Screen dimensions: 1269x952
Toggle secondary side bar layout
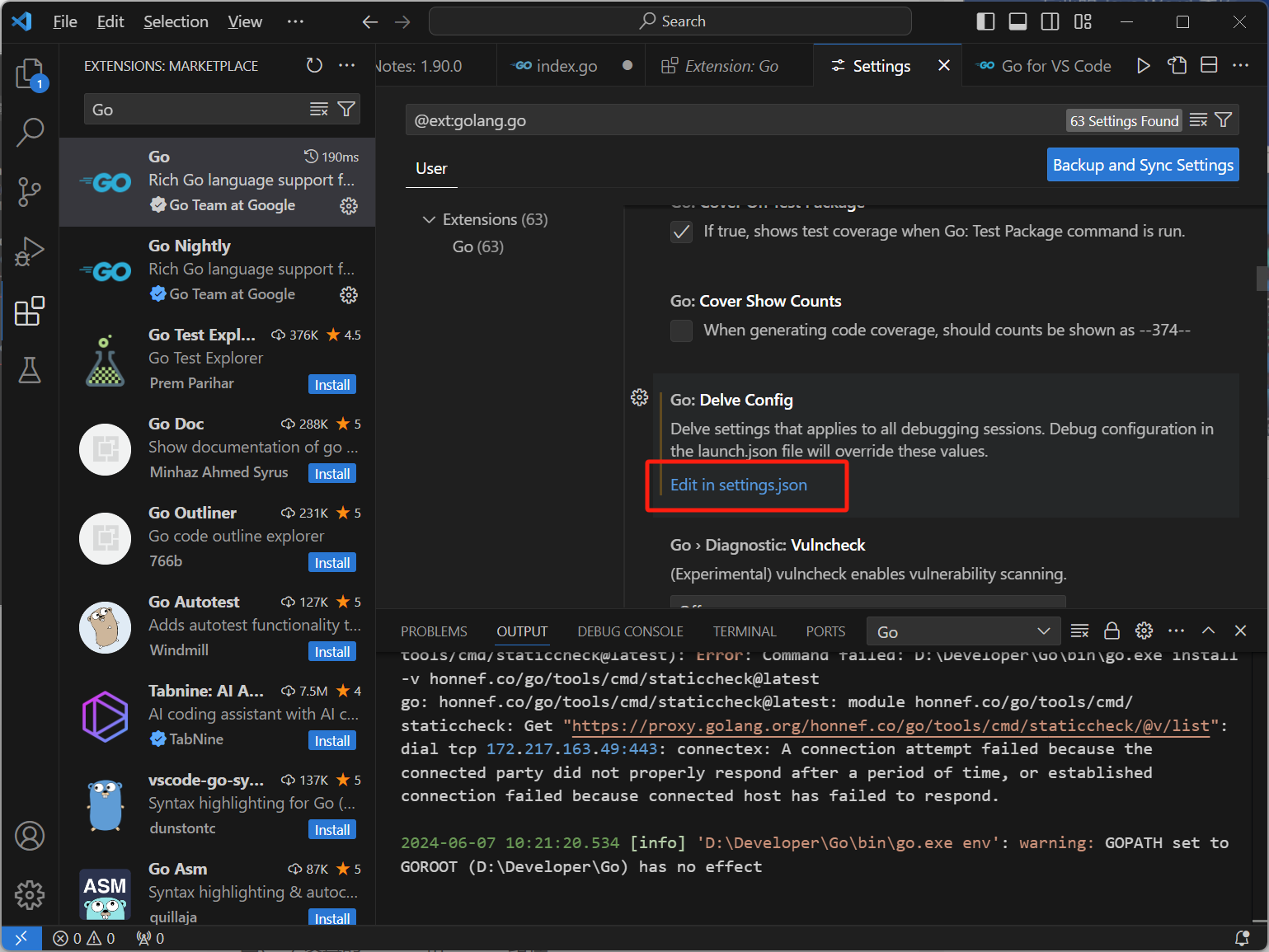coord(1050,21)
